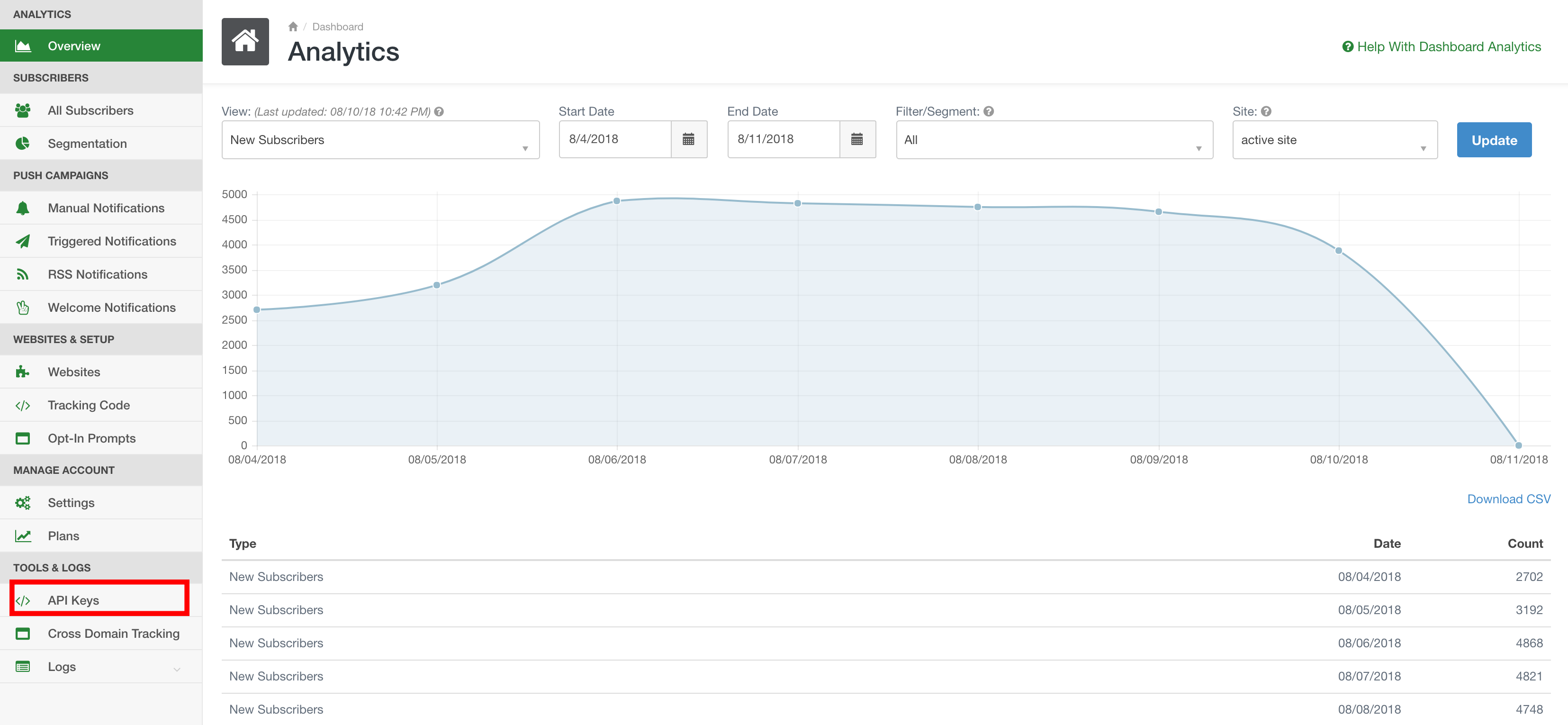This screenshot has width=1568, height=725.
Task: Click the large home icon beside Analytics
Action: [x=245, y=41]
